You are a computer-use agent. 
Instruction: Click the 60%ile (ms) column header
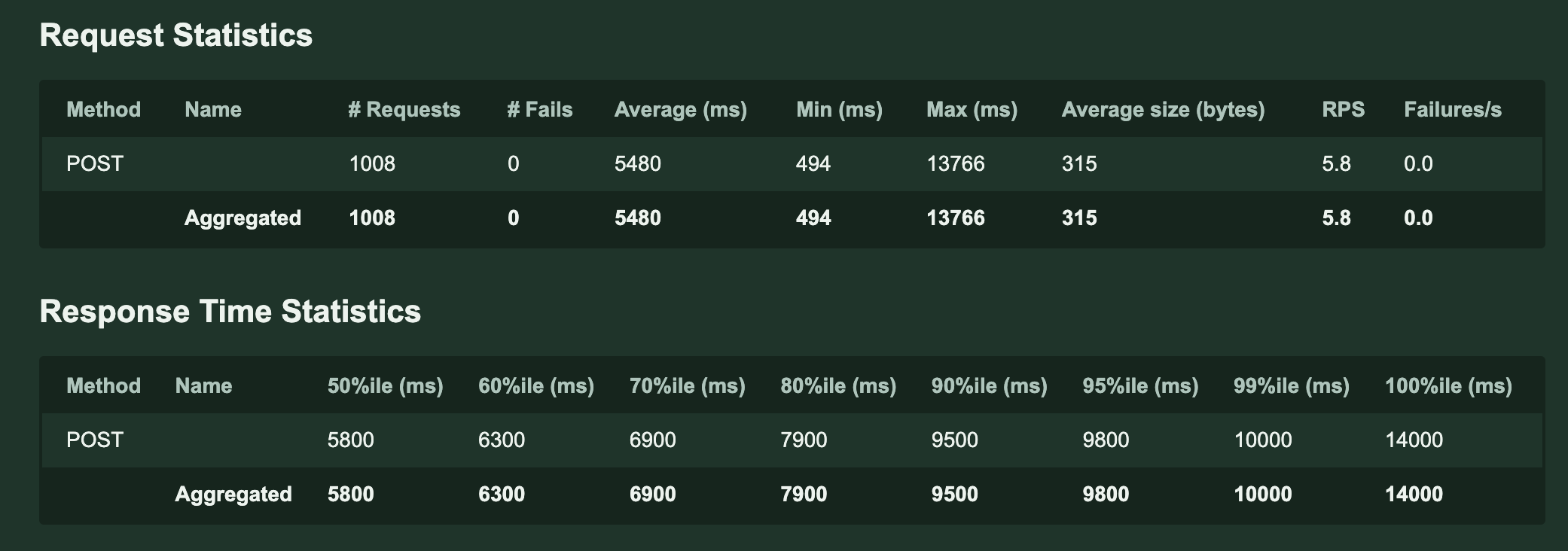click(x=536, y=386)
